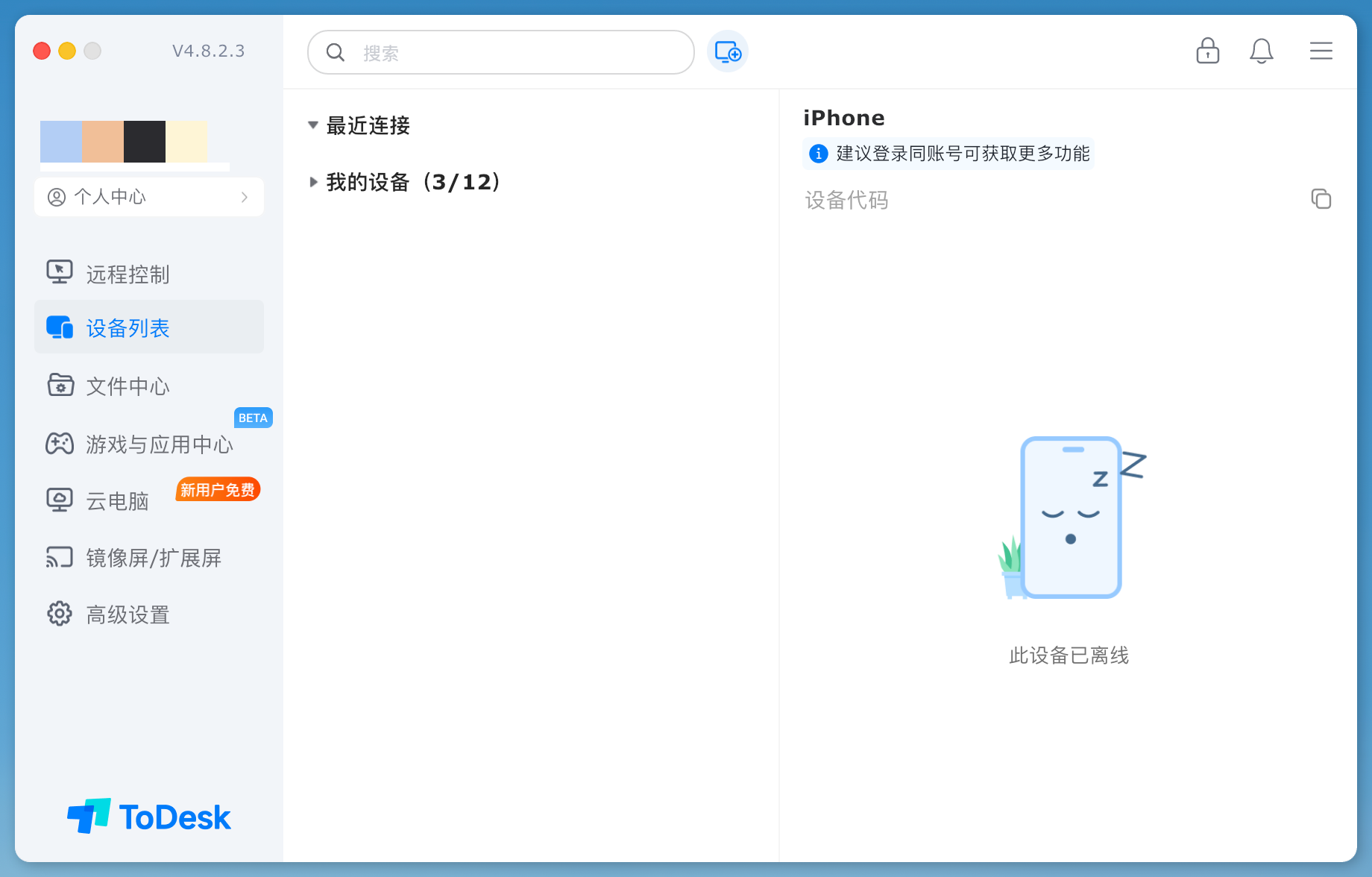Screen dimensions: 1372x877
Task: Open the hamburger menu at top right
Action: 1321,51
